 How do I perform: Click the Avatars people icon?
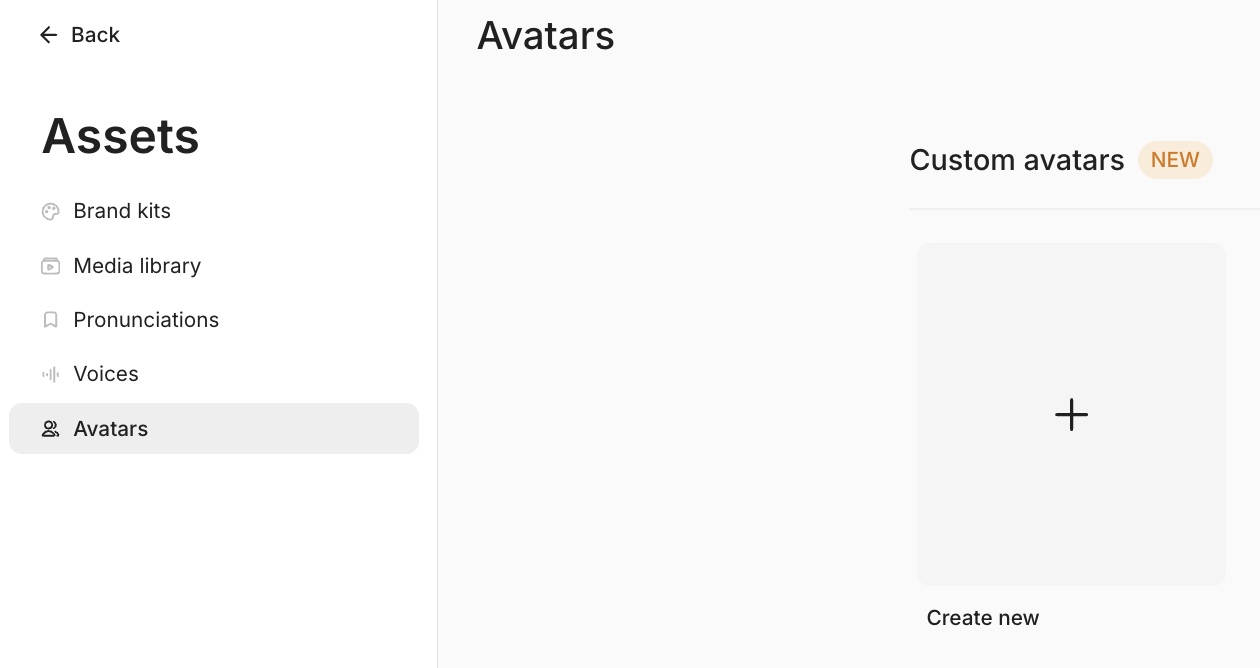tap(50, 429)
